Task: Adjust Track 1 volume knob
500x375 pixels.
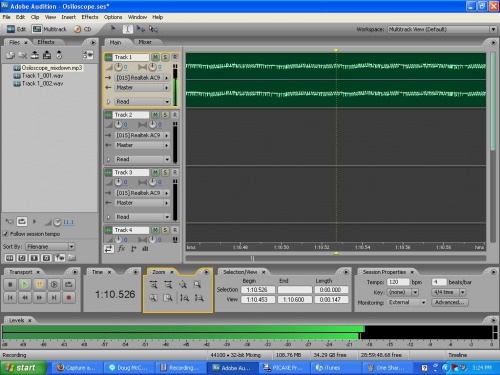Action: pos(118,67)
